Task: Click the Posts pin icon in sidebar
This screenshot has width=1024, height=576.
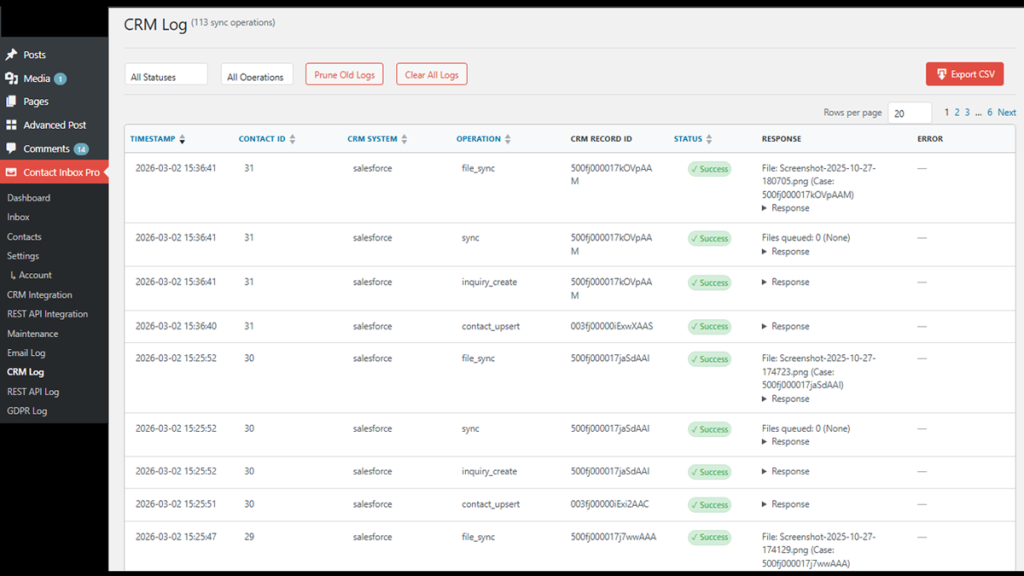Action: [12, 55]
